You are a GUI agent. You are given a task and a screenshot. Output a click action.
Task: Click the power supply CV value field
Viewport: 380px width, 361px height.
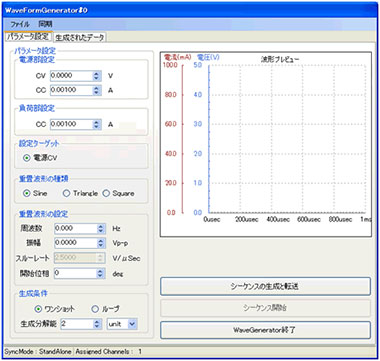tap(71, 76)
